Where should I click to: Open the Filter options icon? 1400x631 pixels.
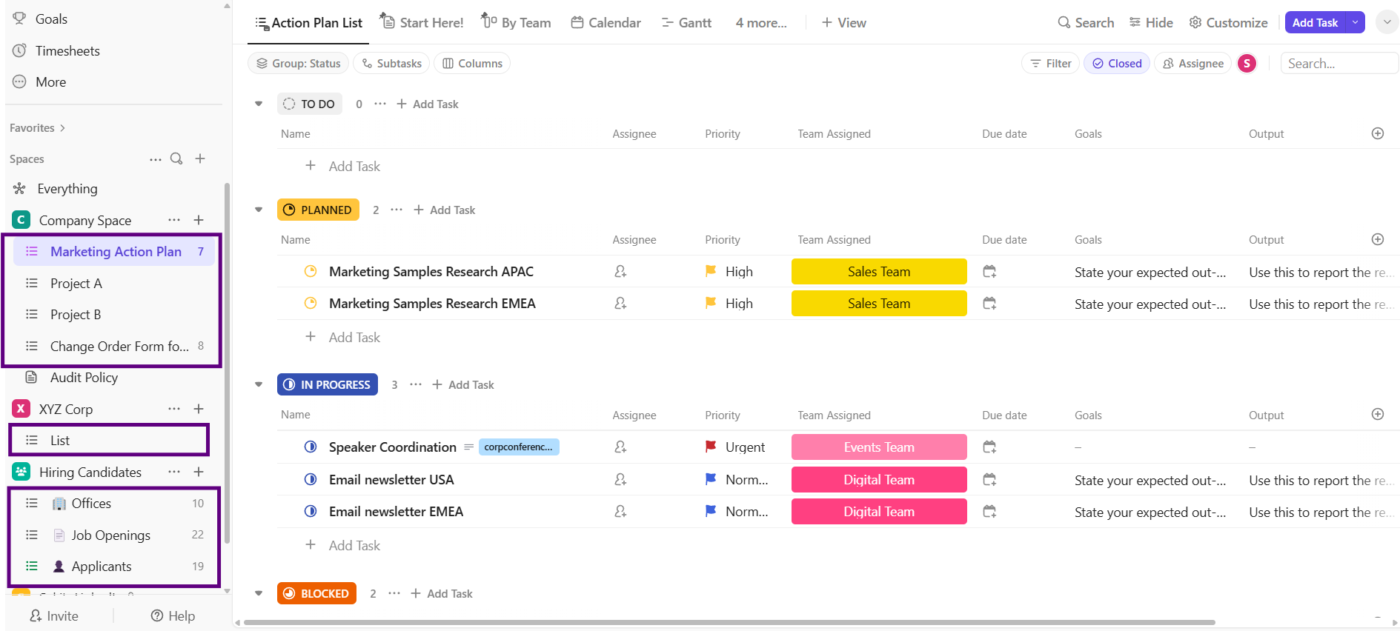[x=1035, y=62]
